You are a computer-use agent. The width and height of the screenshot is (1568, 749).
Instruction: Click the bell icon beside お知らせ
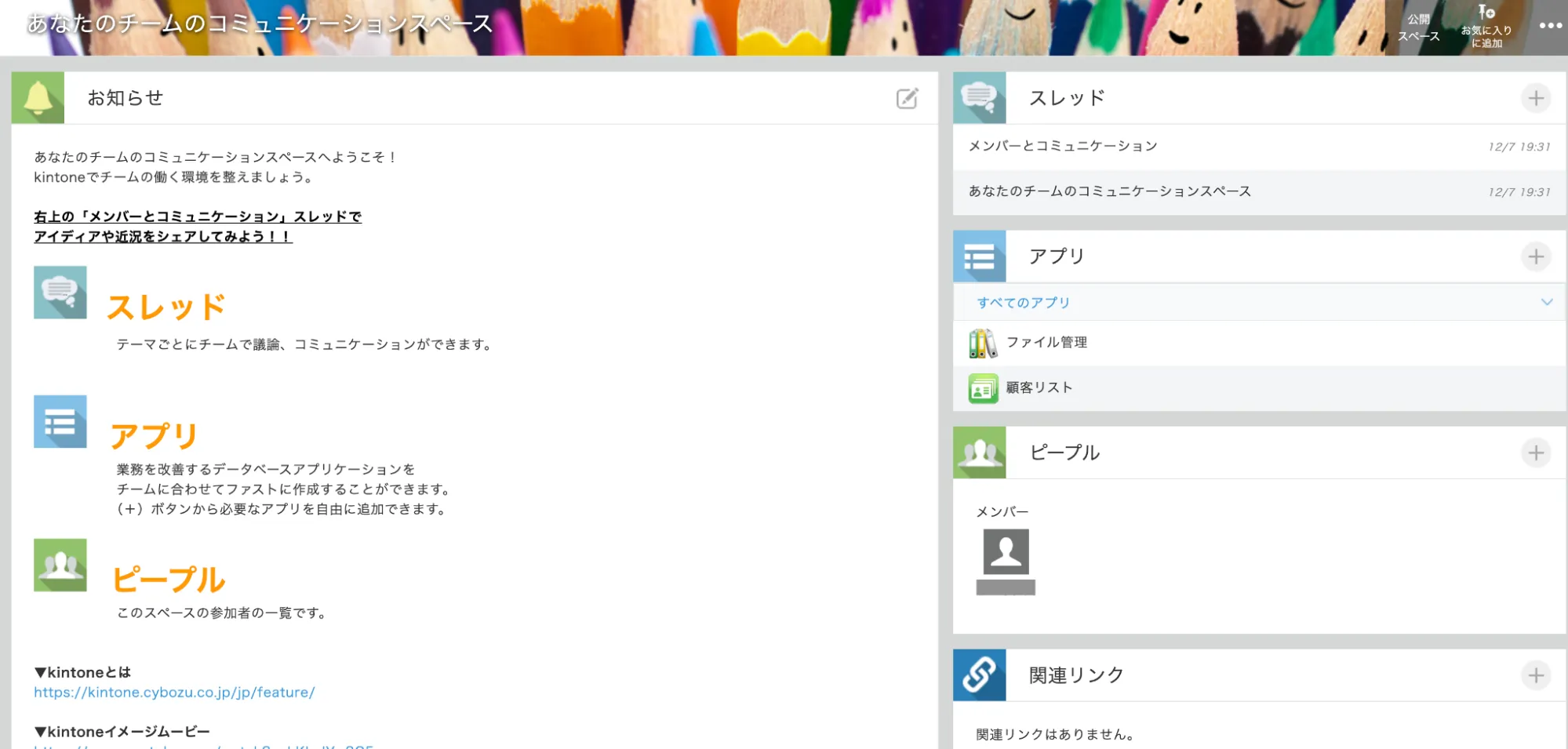(38, 98)
